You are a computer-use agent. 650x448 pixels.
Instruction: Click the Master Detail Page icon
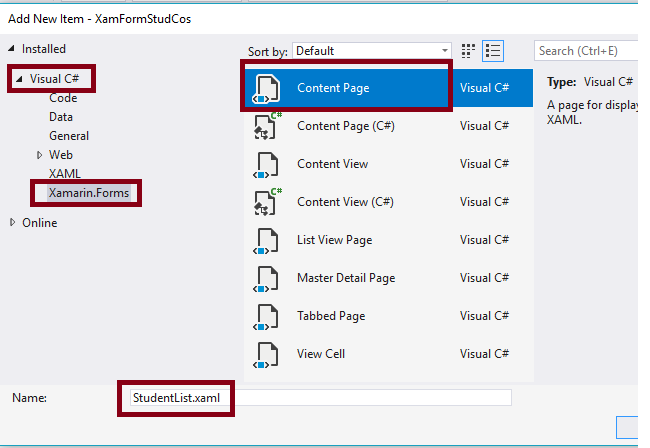click(x=267, y=278)
